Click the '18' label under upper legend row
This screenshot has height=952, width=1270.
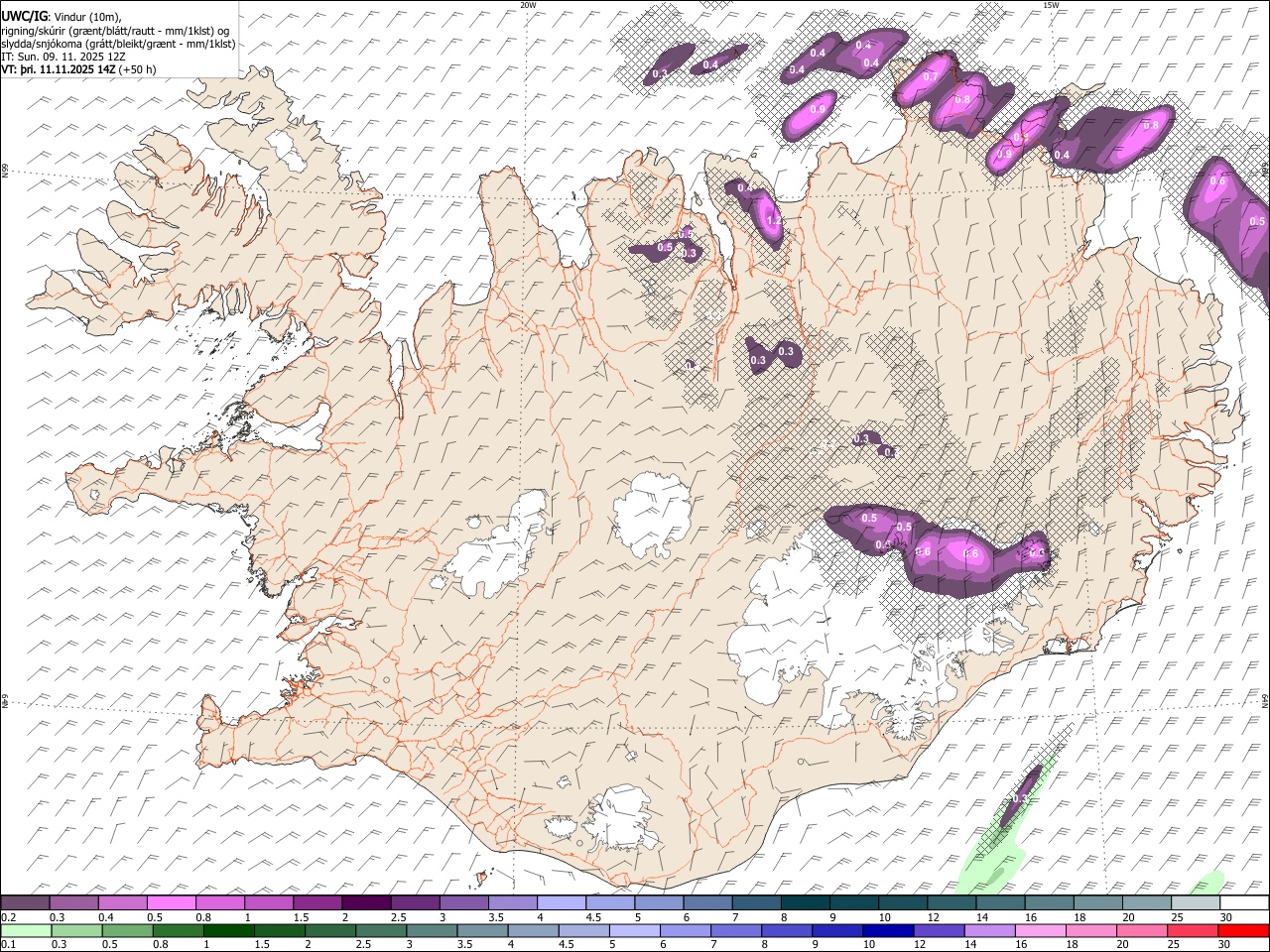1079,917
